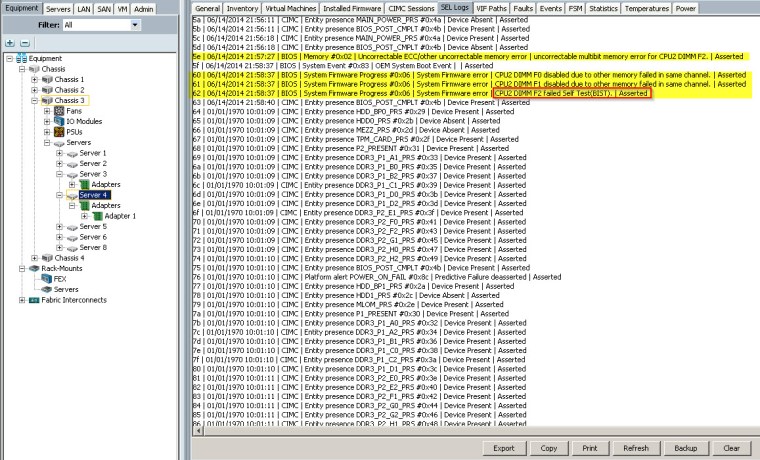Click the Server 4 blade icon
This screenshot has height=460, width=760.
point(72,195)
